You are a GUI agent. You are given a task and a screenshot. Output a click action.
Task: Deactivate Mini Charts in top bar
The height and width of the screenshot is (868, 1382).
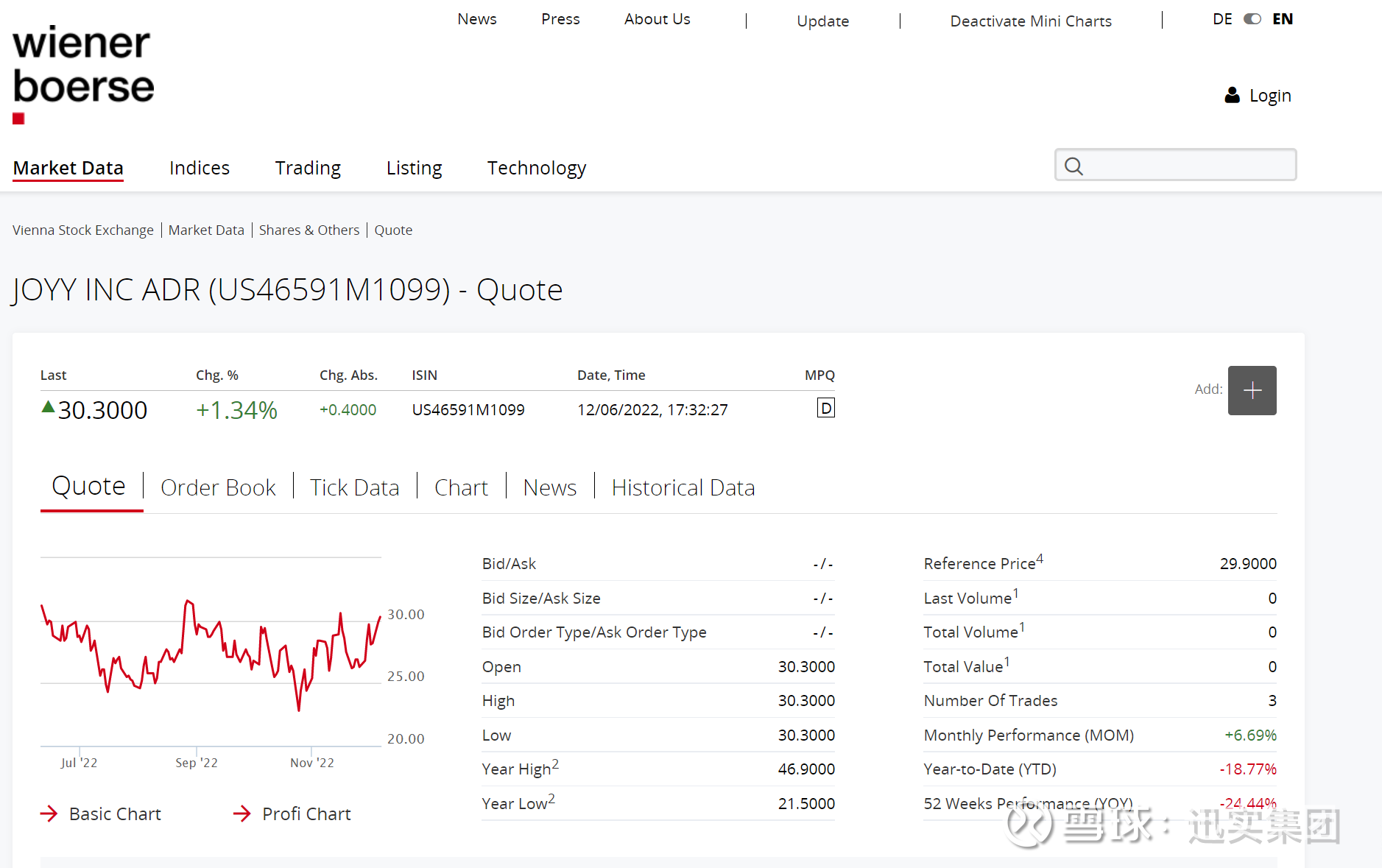pyautogui.click(x=1030, y=21)
